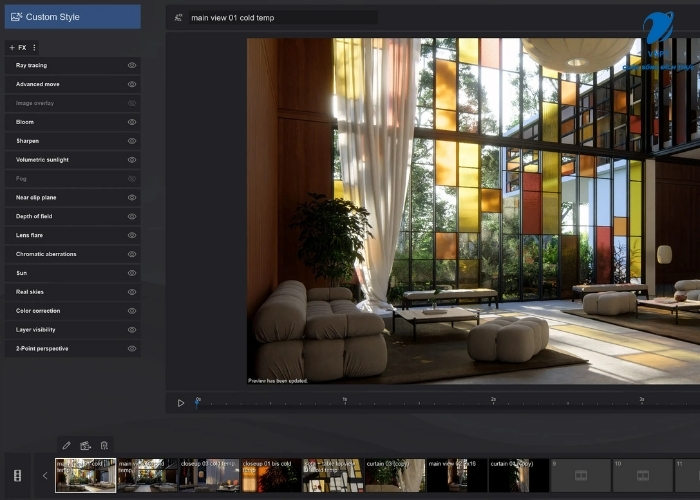Select the Volumetric sunlight effect
The height and width of the screenshot is (500, 700).
point(60,160)
